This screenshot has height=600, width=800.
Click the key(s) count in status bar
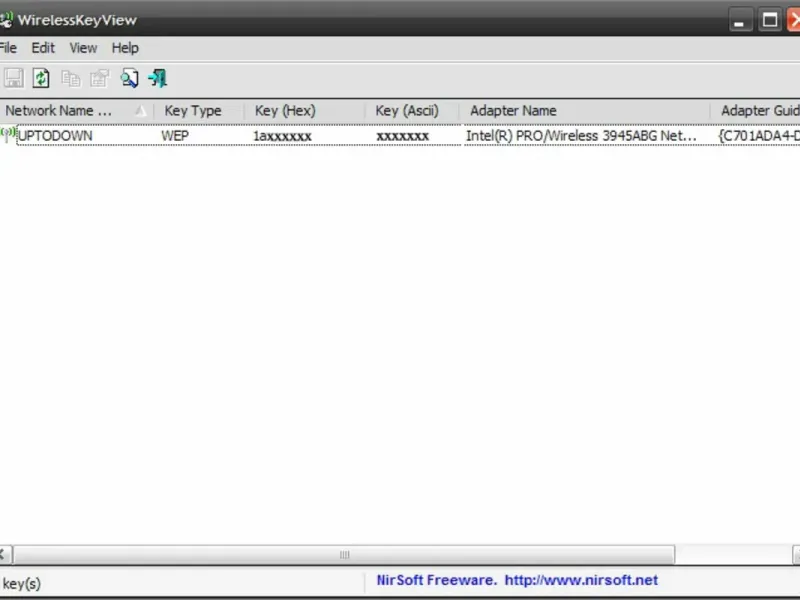click(21, 583)
